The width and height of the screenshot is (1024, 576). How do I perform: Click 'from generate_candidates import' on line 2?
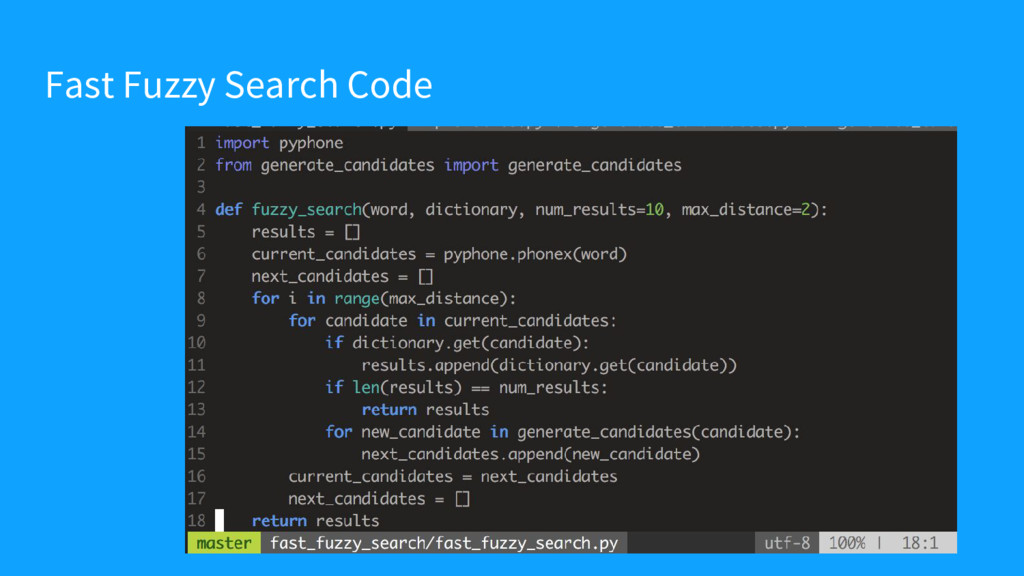coord(357,165)
